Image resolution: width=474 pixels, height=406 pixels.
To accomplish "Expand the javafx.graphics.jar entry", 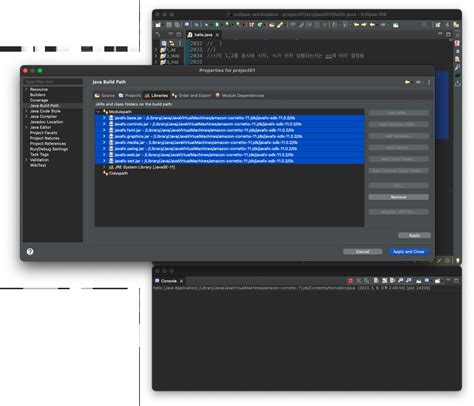I will (104, 136).
